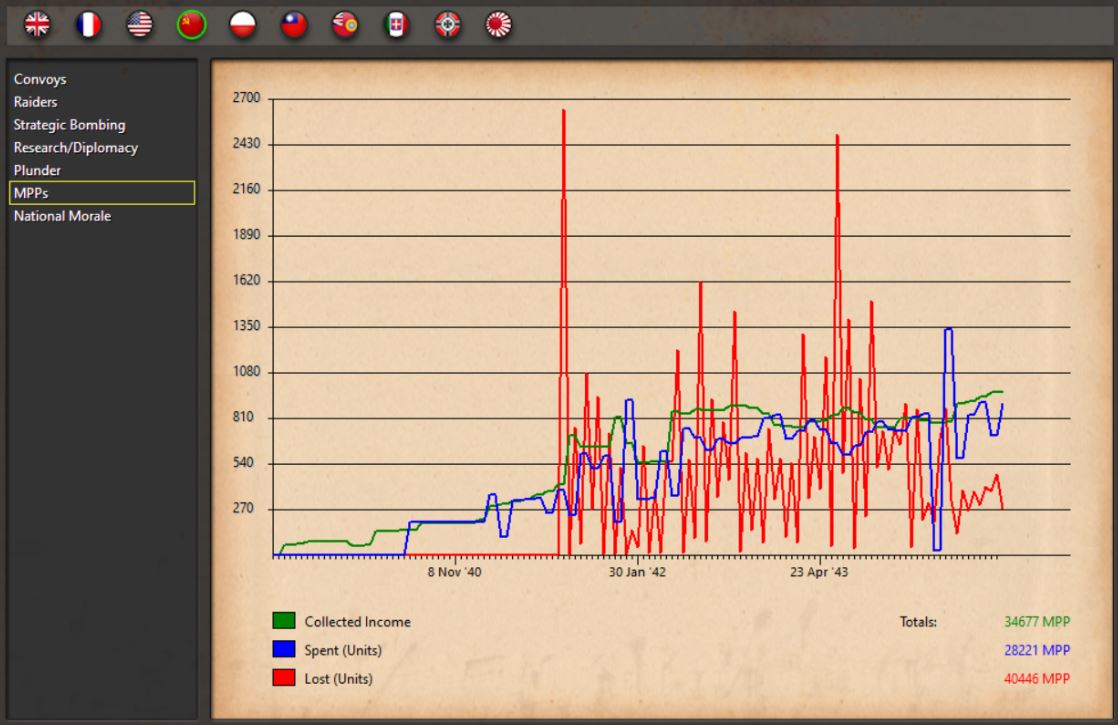Open the Raiders statistics

coord(36,102)
